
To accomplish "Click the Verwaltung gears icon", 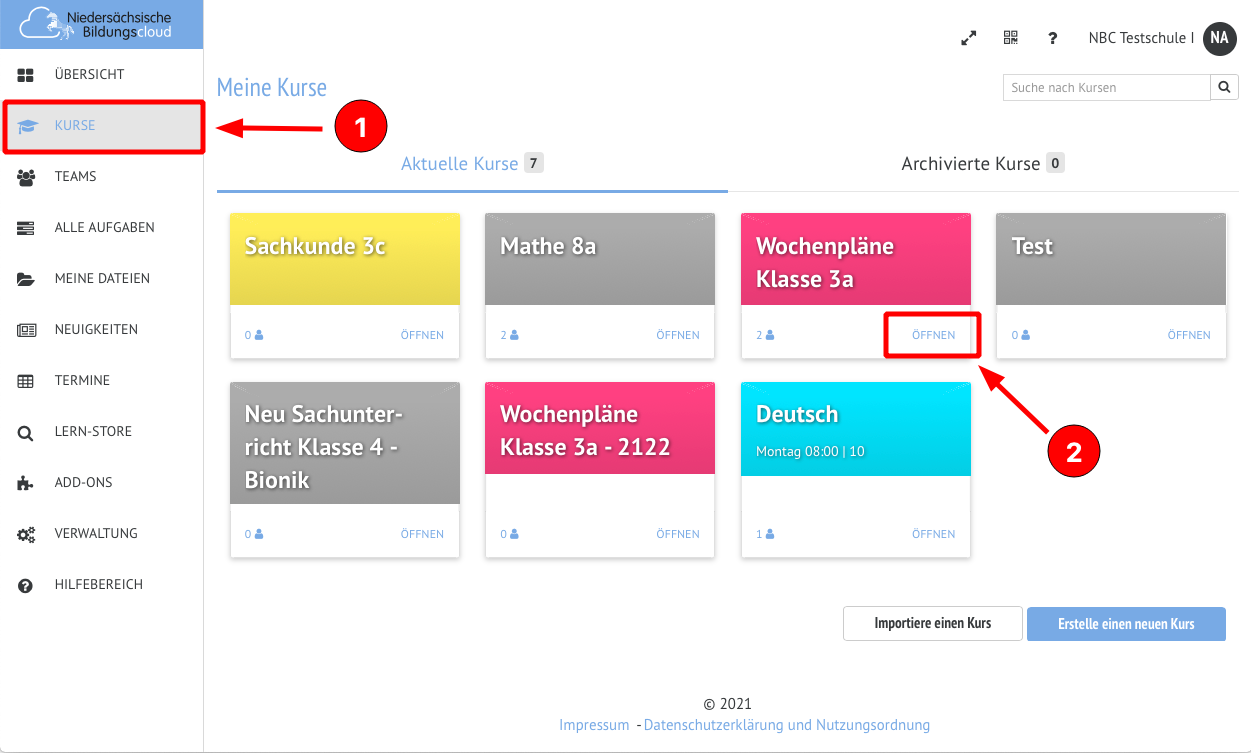I will (26, 534).
